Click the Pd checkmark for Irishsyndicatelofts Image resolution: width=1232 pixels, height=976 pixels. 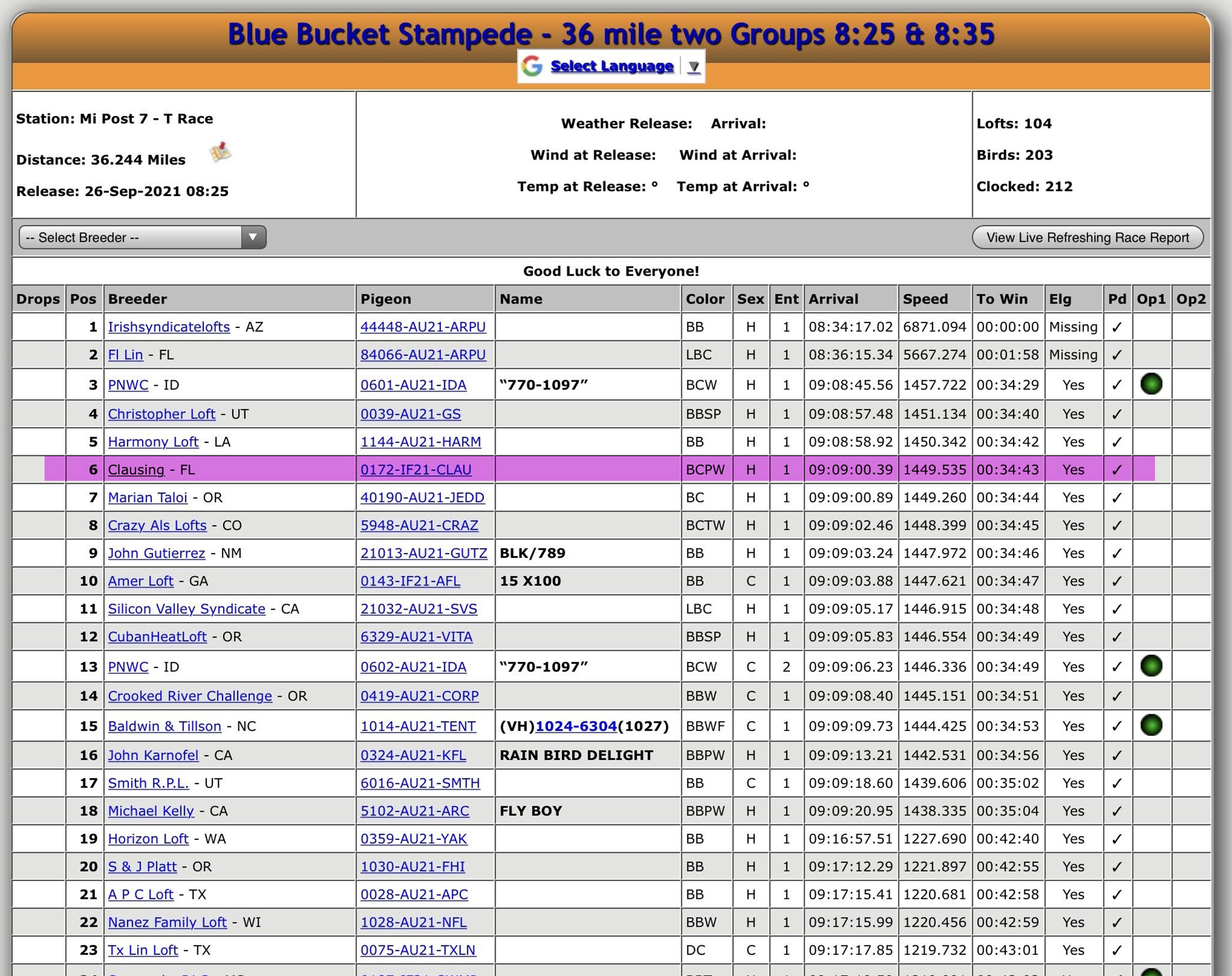tap(1116, 327)
